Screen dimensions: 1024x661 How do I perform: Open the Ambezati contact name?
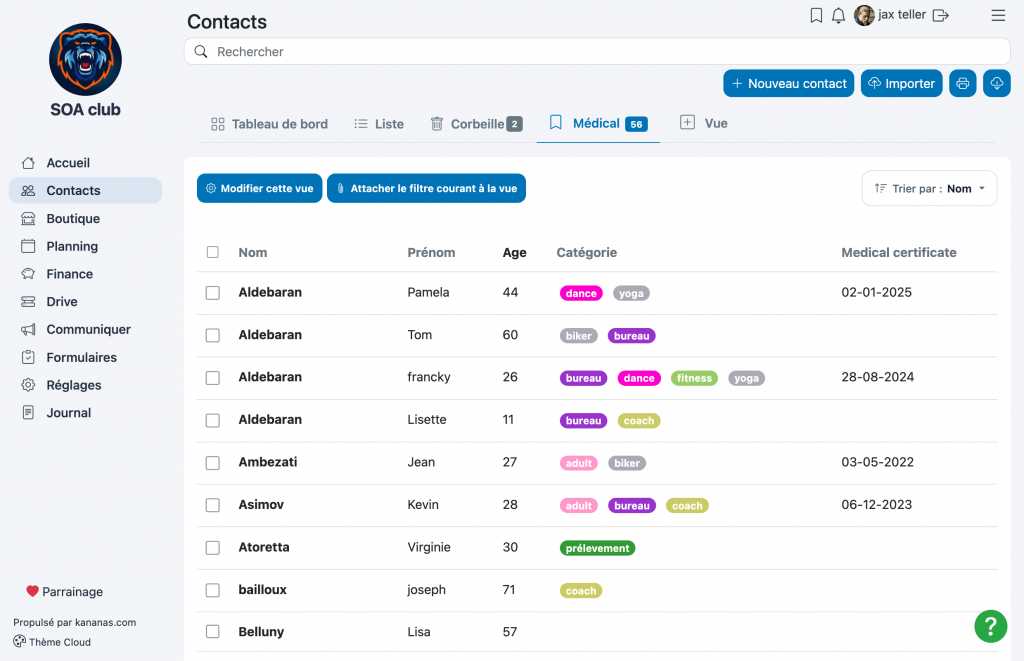(x=268, y=462)
